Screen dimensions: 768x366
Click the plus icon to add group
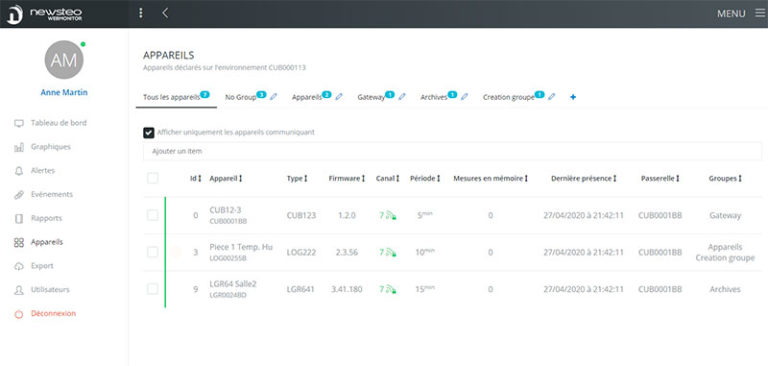tap(573, 97)
